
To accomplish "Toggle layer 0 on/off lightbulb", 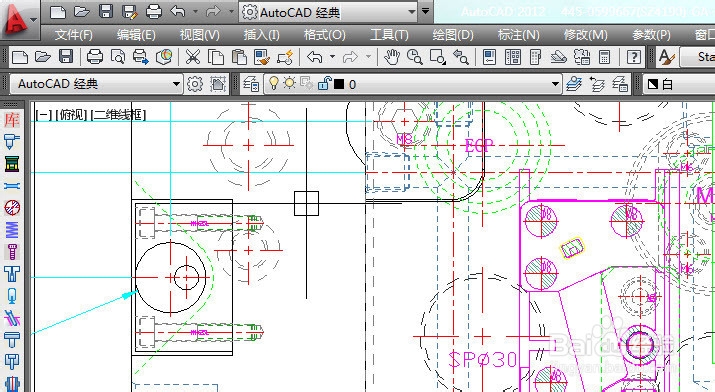I will click(x=274, y=83).
